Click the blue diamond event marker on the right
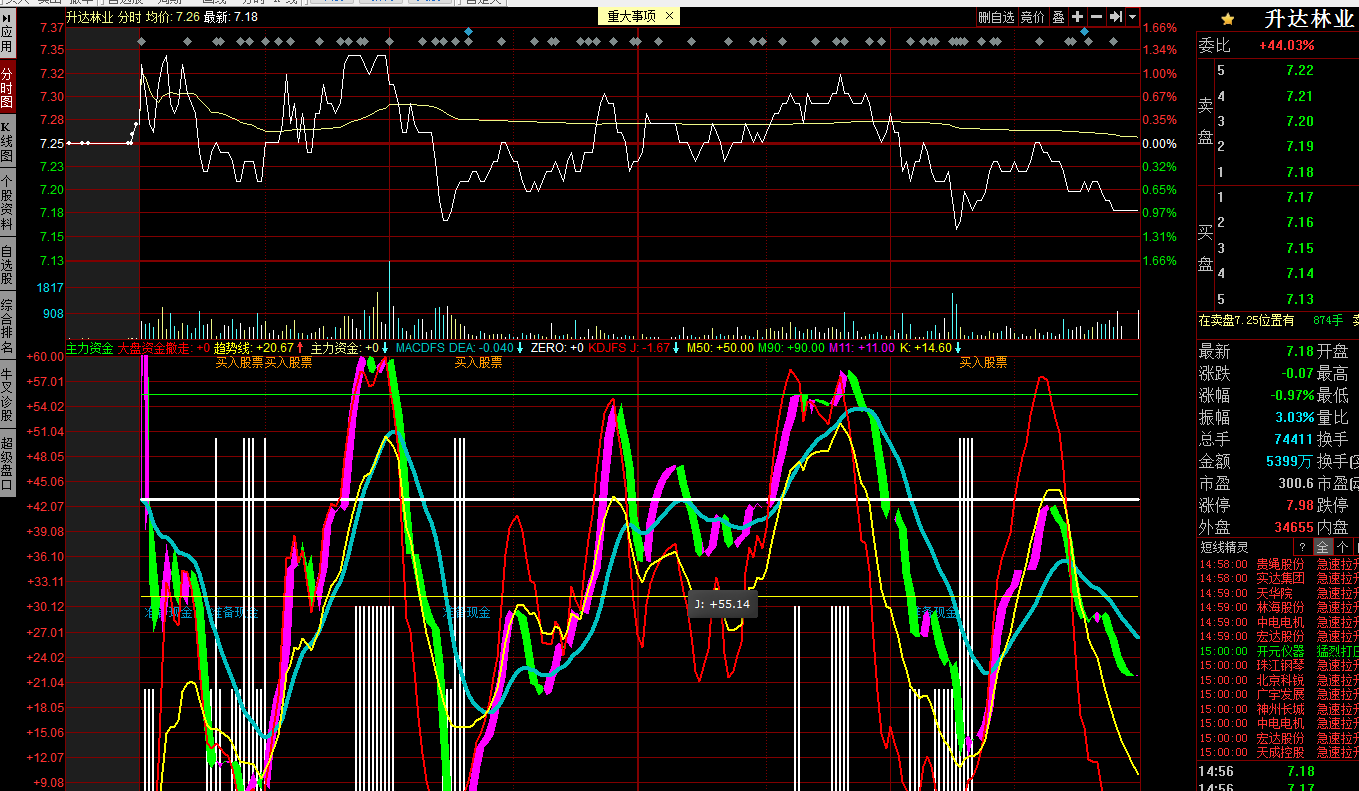 (x=1084, y=32)
